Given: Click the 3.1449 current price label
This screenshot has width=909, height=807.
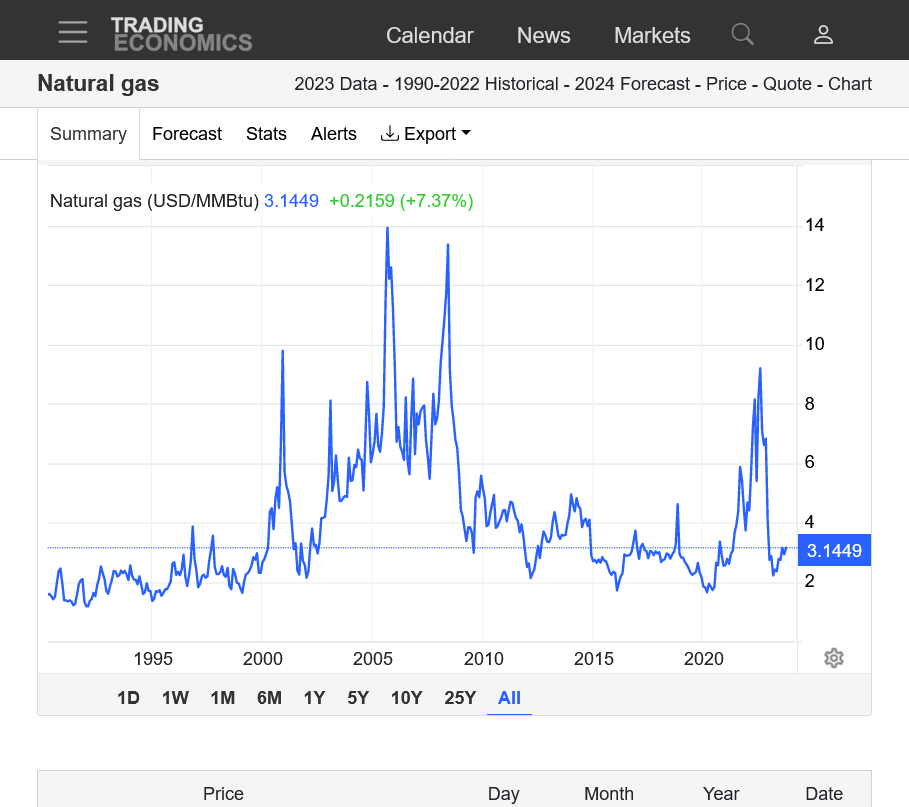Looking at the screenshot, I should [834, 551].
